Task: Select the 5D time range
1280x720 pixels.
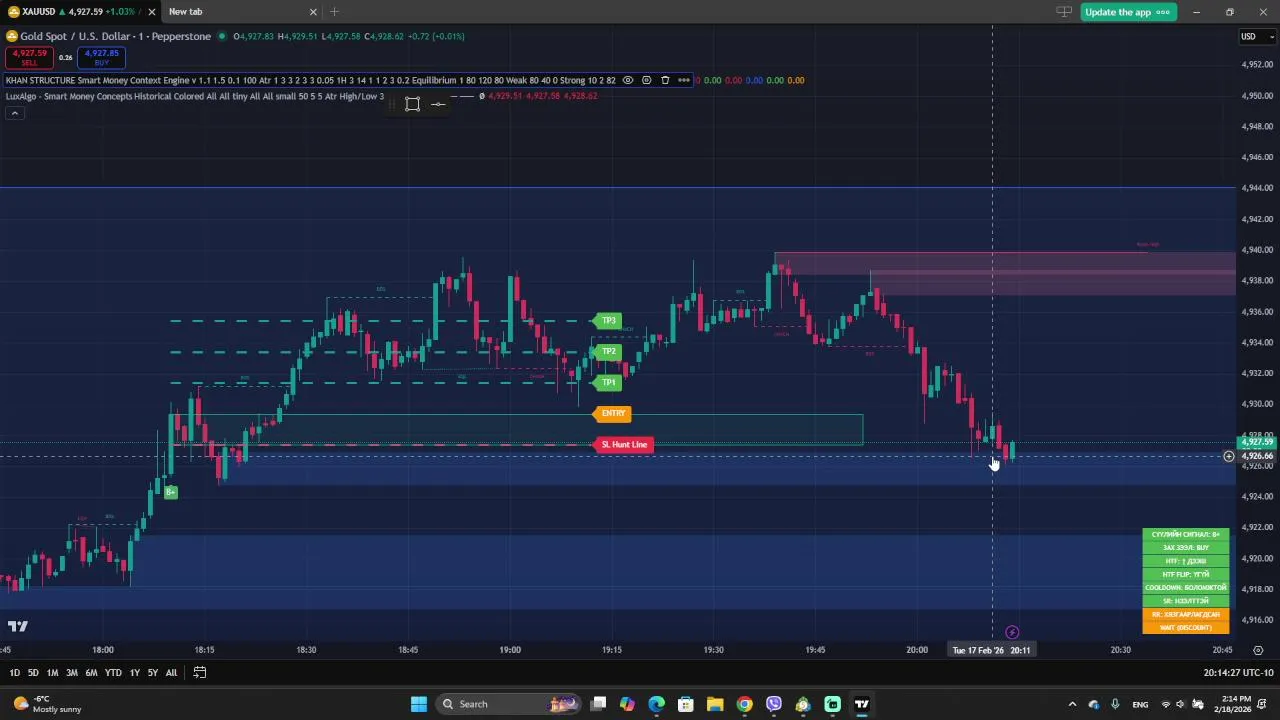Action: 33,673
